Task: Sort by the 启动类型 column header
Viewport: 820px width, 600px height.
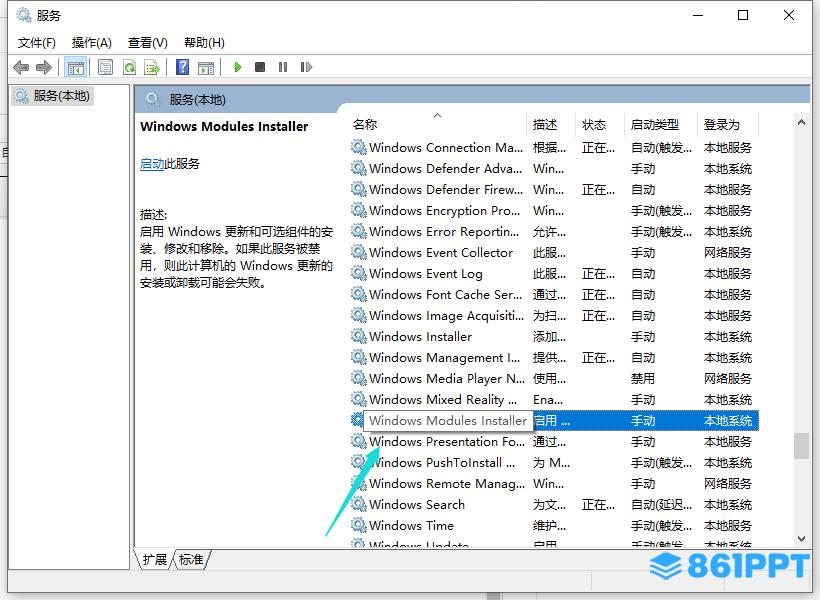Action: pyautogui.click(x=661, y=124)
